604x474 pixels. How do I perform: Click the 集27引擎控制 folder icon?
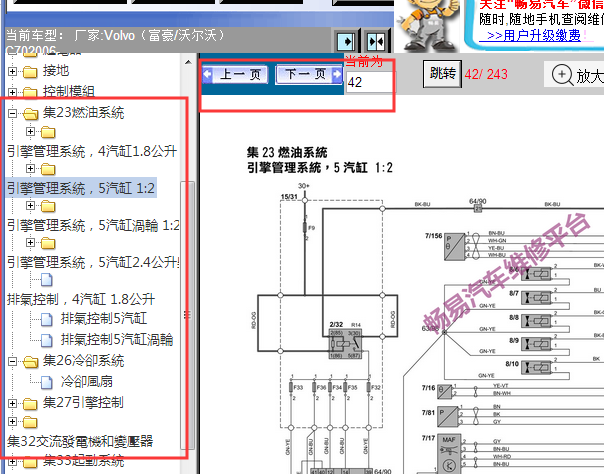coord(30,404)
